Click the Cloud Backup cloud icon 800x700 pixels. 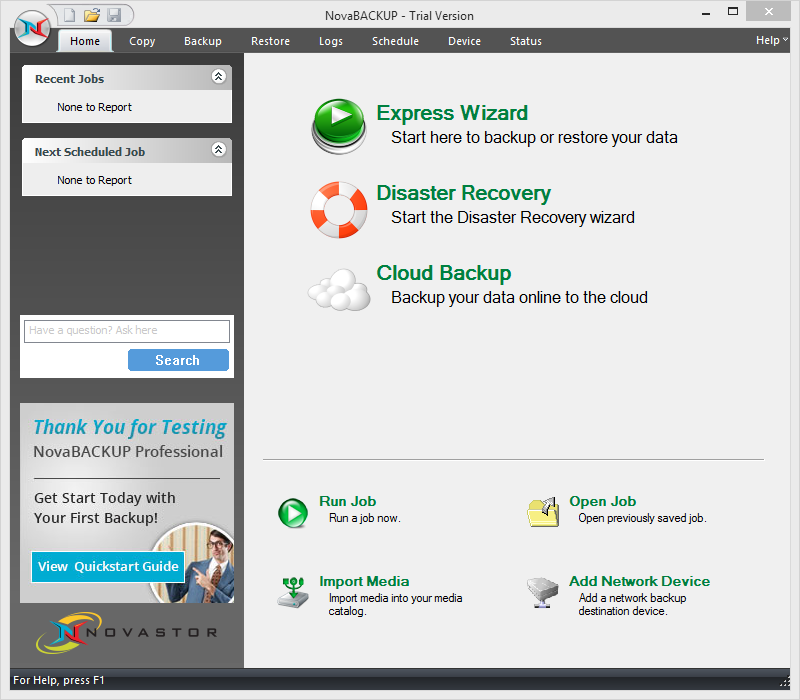pos(340,288)
